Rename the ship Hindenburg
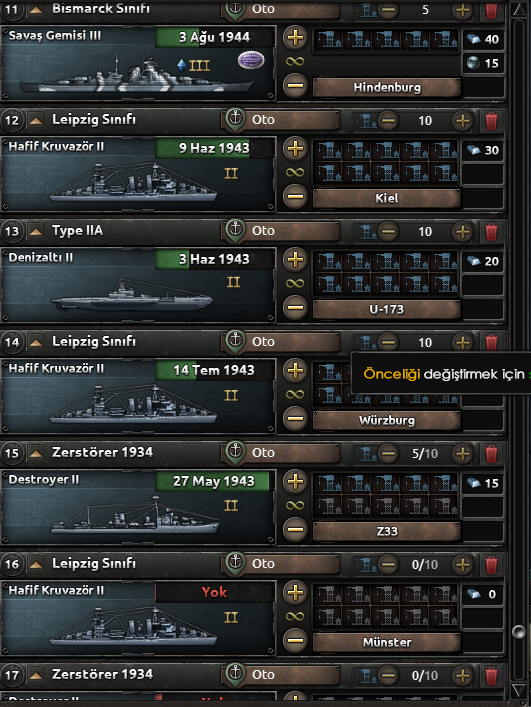Image resolution: width=531 pixels, height=707 pixels. 387,87
